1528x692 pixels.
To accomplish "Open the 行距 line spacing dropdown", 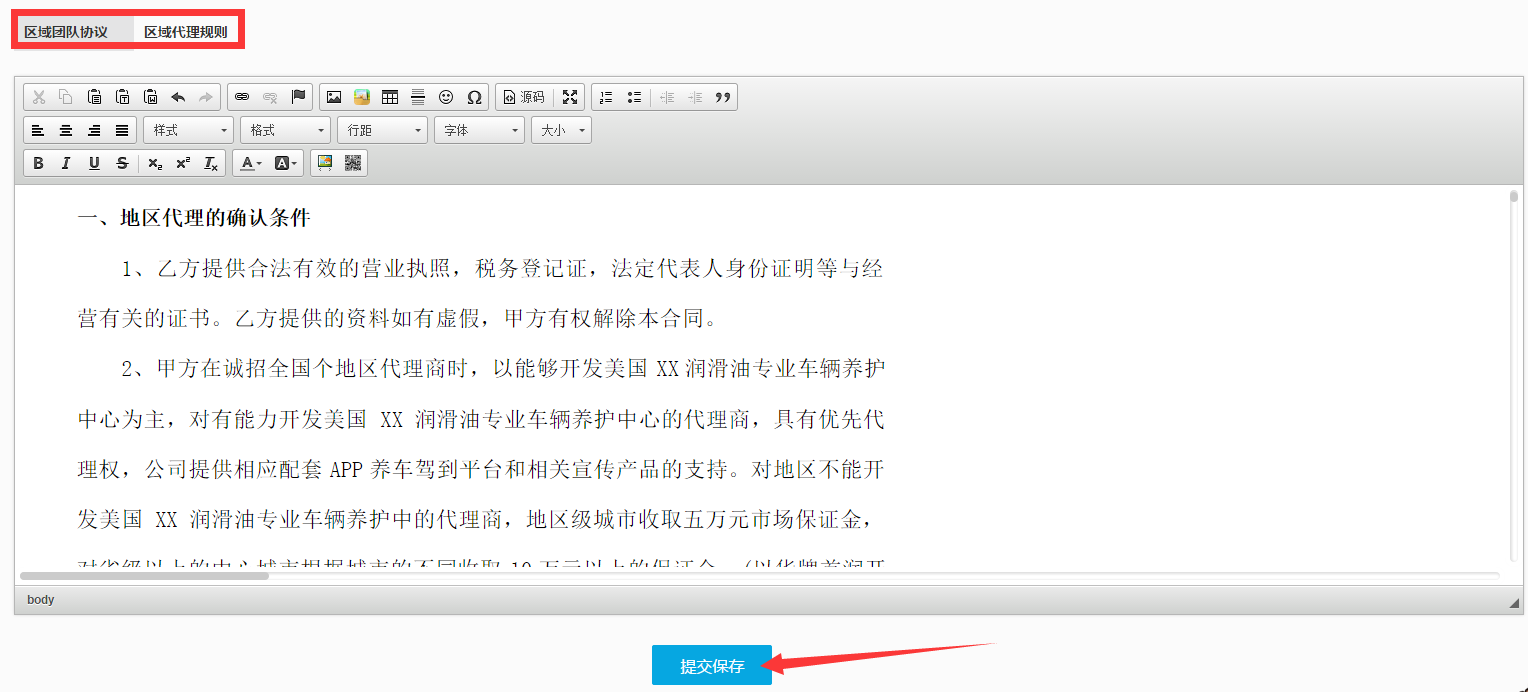I will pos(382,130).
